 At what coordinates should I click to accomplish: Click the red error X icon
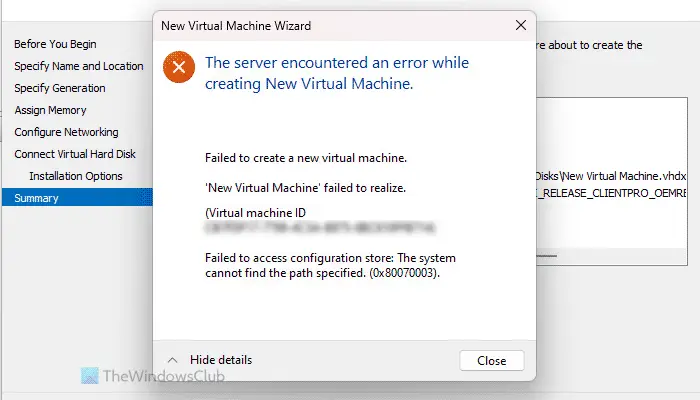[x=179, y=67]
